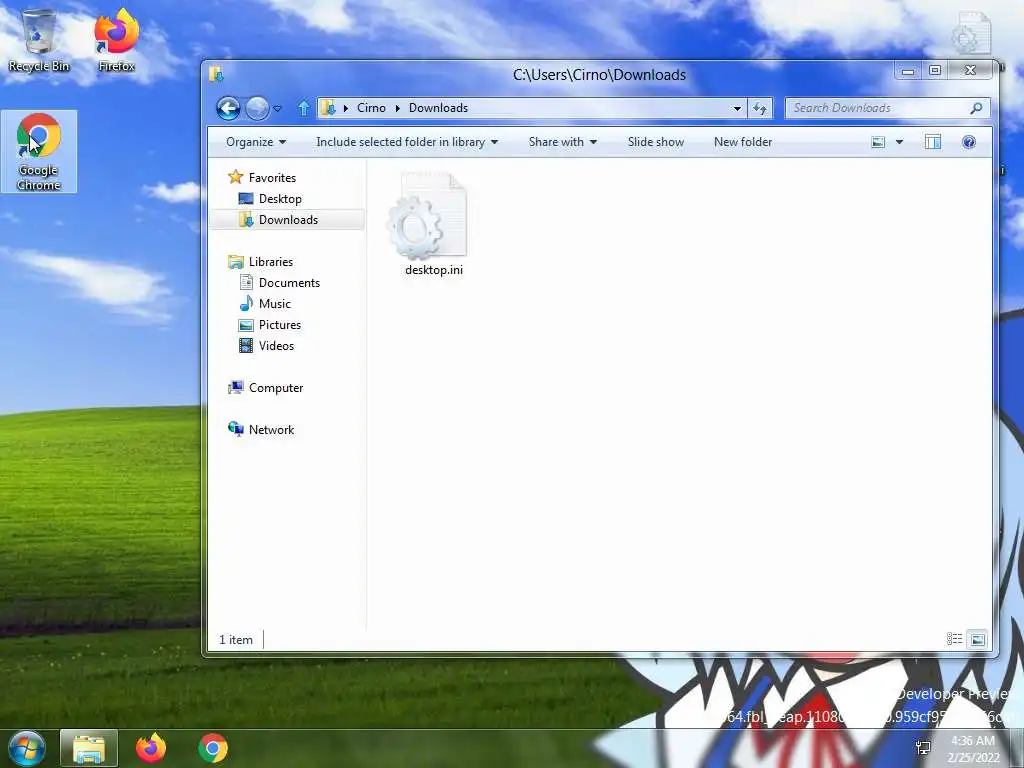The image size is (1024, 768).
Task: Click the Pictures library icon
Action: 246,325
